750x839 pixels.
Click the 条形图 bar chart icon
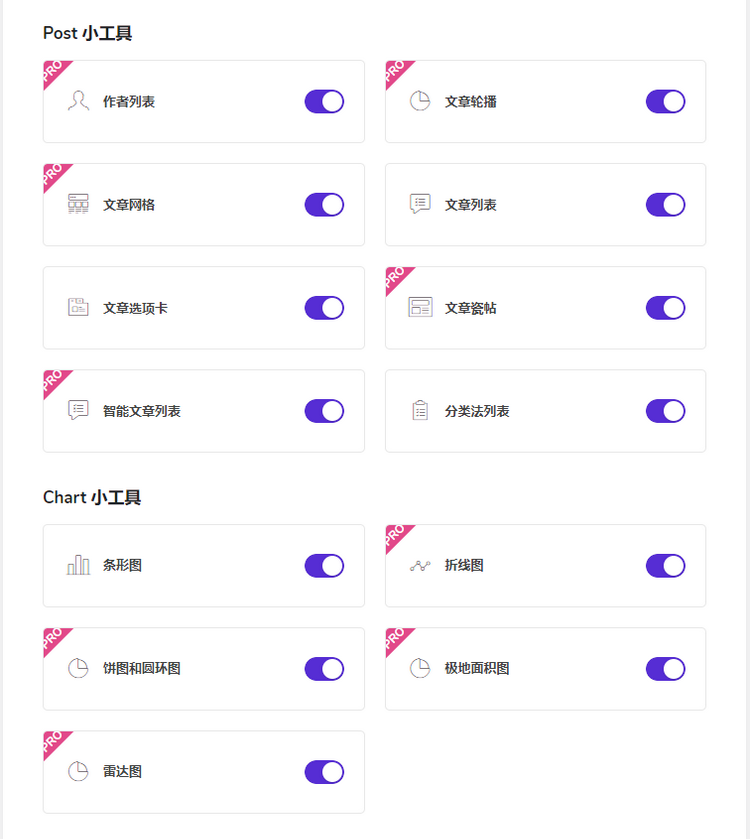(x=78, y=565)
